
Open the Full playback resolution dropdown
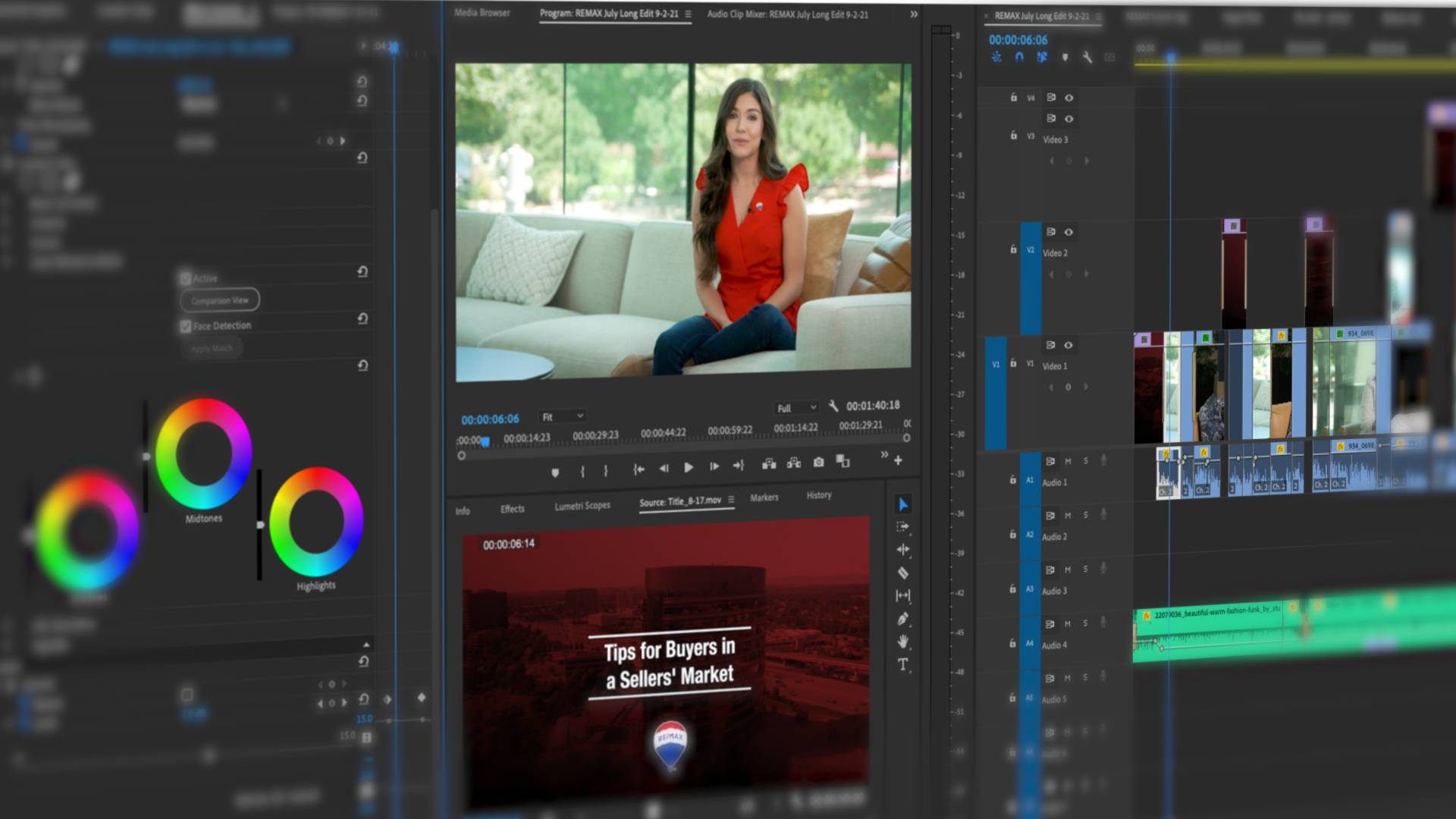796,408
